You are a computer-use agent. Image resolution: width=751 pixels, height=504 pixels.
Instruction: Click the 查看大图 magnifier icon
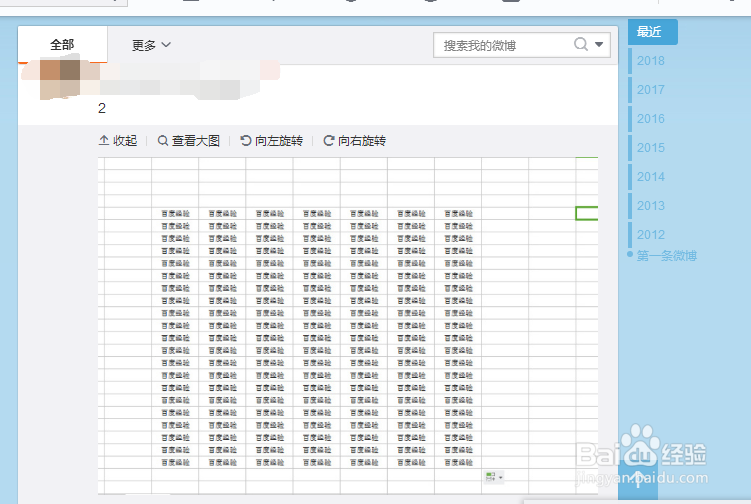pos(163,140)
